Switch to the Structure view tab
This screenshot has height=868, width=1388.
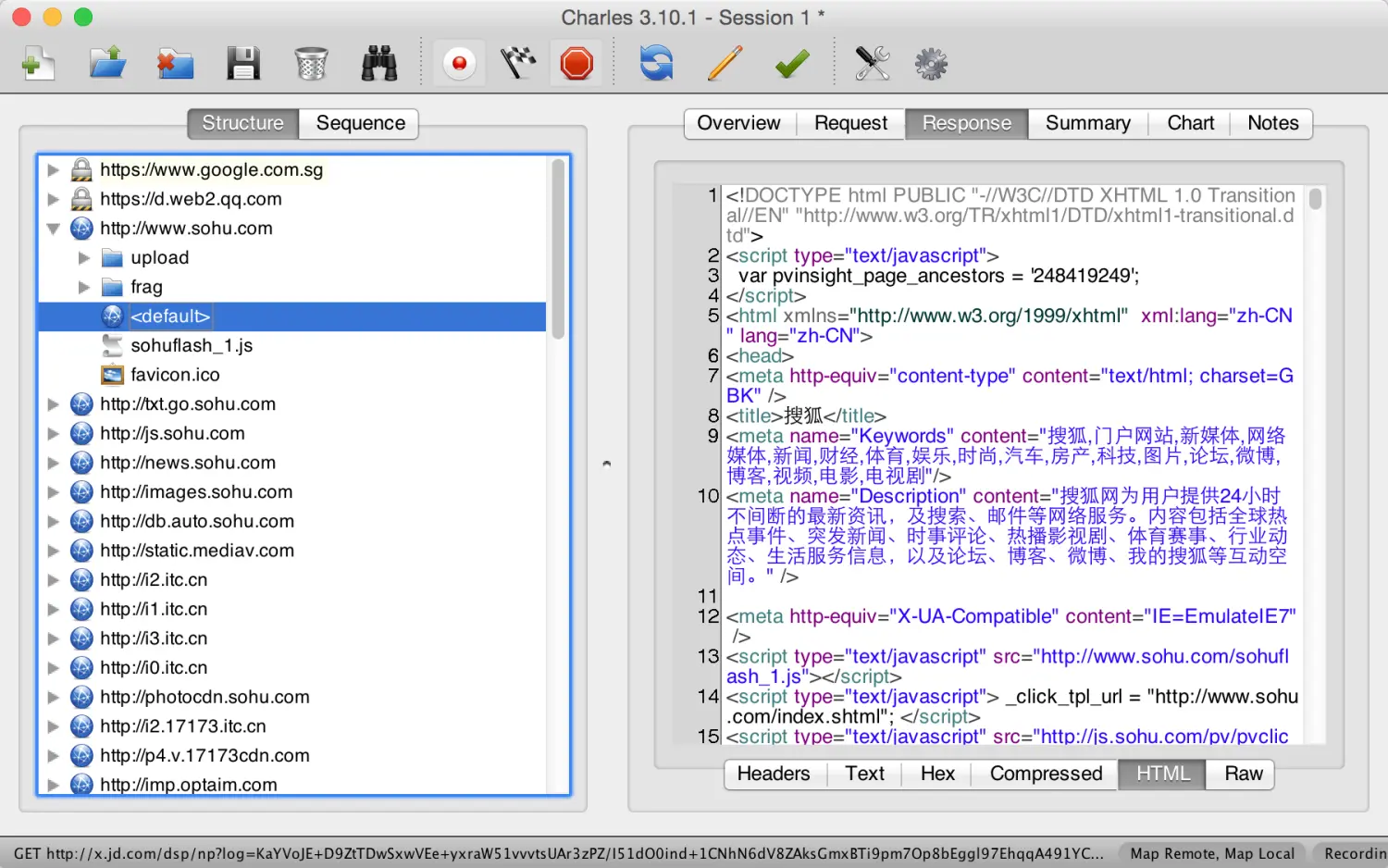click(x=243, y=123)
